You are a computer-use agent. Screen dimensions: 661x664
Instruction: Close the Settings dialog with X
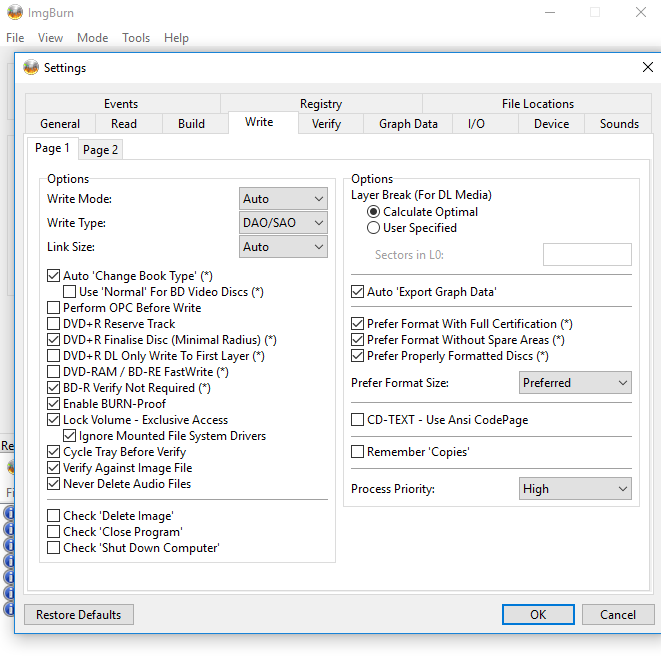[647, 67]
